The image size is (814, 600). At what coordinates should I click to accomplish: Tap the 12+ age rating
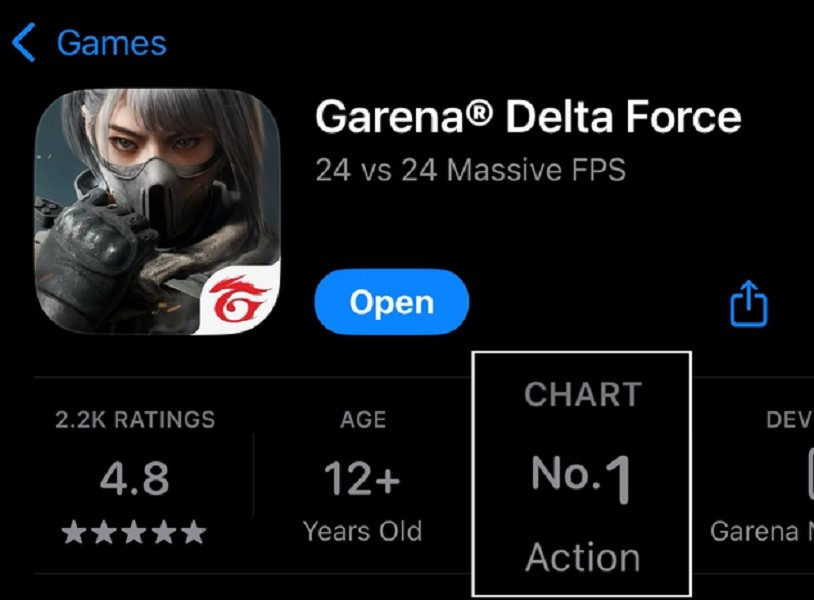(x=362, y=478)
